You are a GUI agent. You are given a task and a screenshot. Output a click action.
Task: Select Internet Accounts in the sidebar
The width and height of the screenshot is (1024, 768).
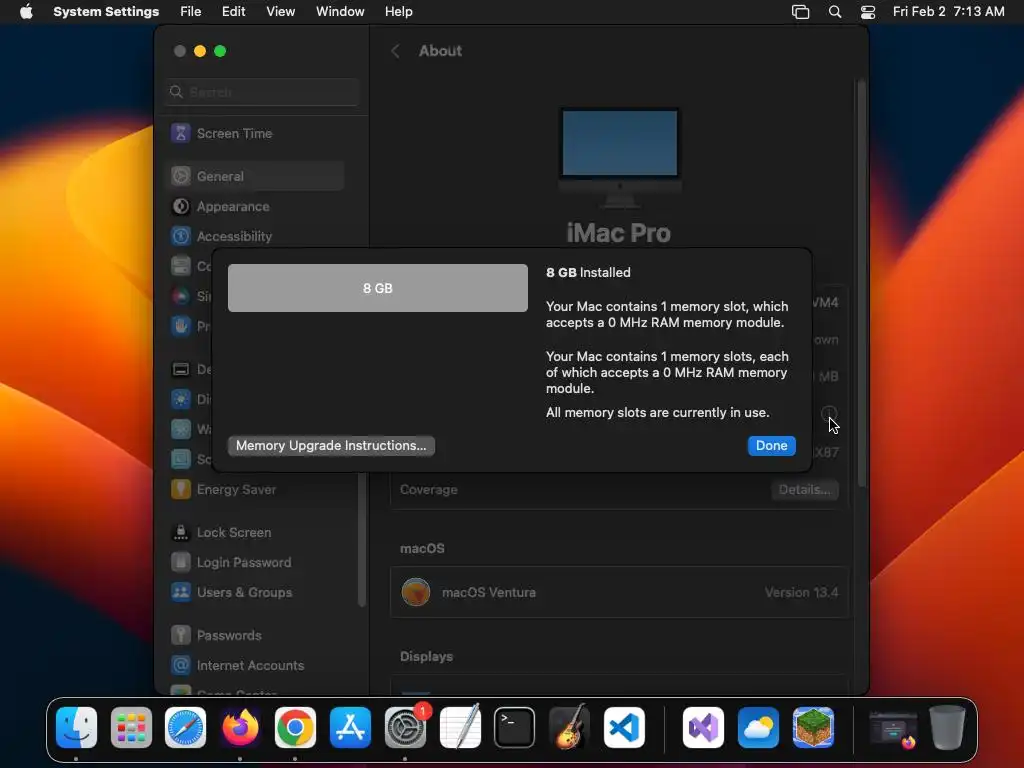point(255,665)
